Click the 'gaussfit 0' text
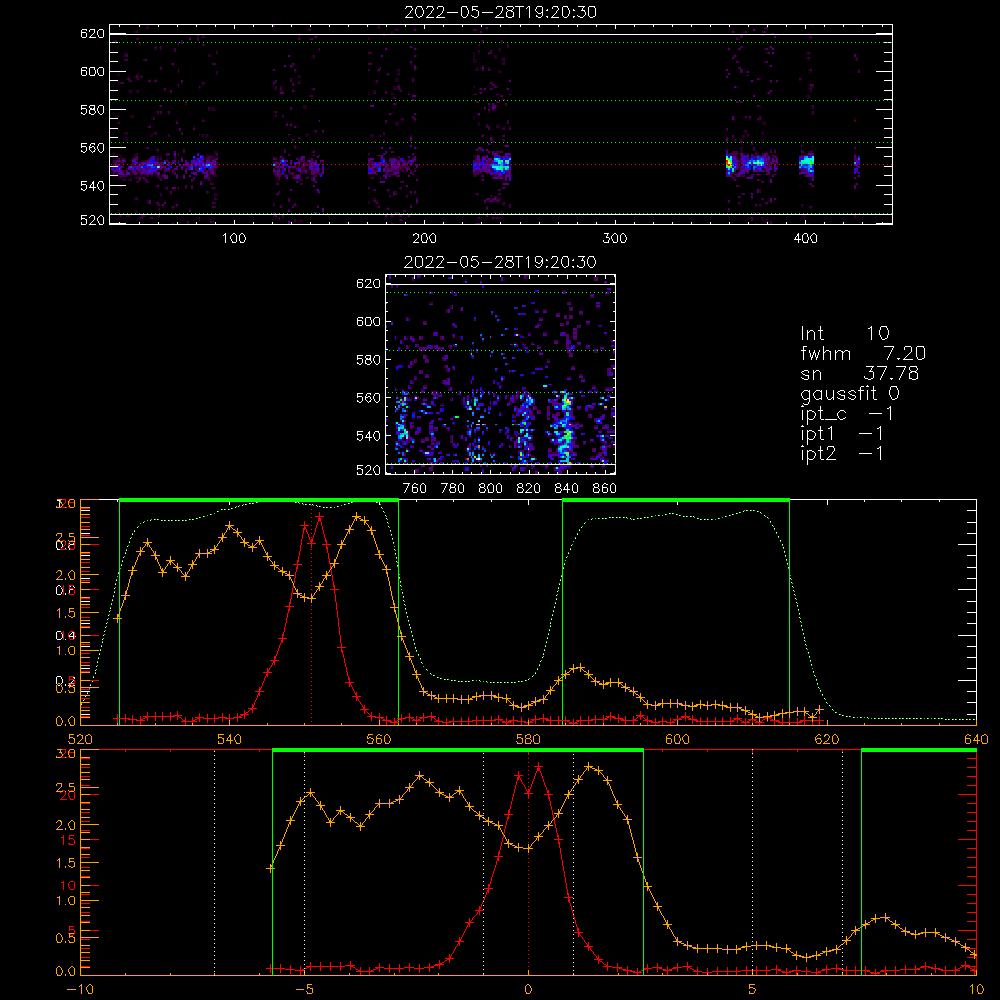This screenshot has height=1000, width=1000. 849,393
